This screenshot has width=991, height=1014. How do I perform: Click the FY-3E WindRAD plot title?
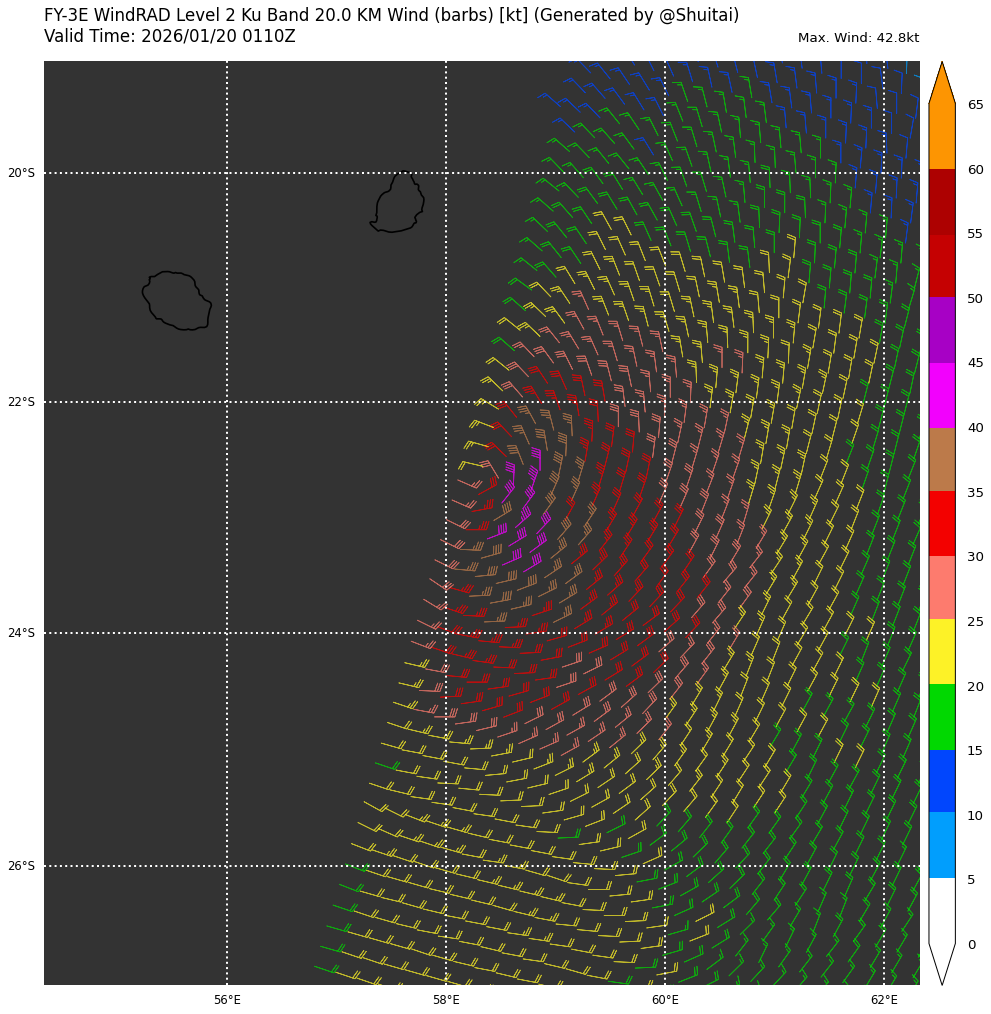point(391,16)
